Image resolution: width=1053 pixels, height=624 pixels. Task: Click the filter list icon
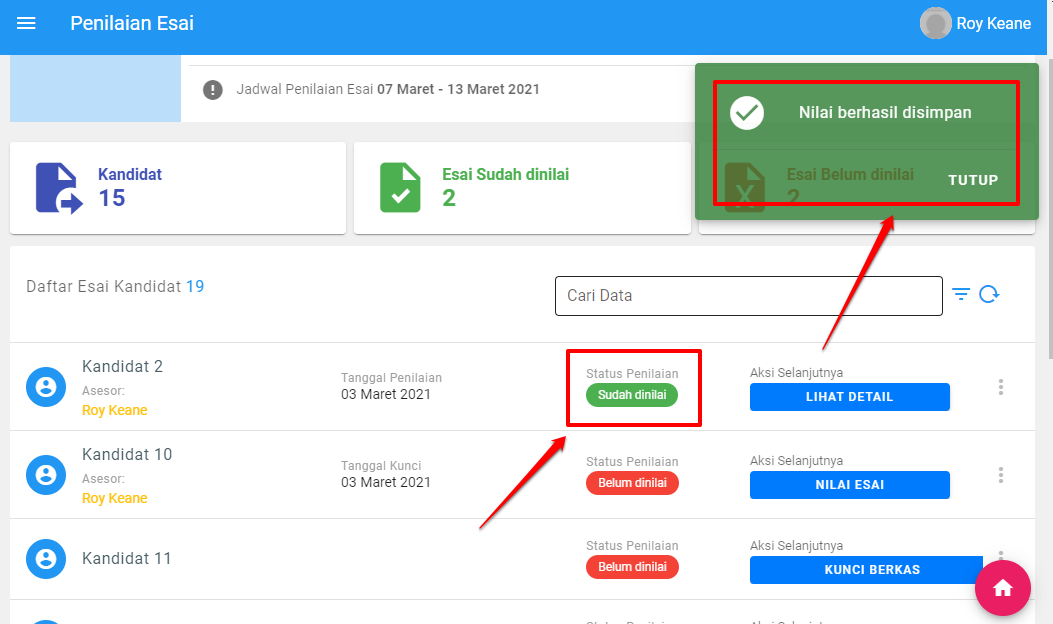point(961,294)
